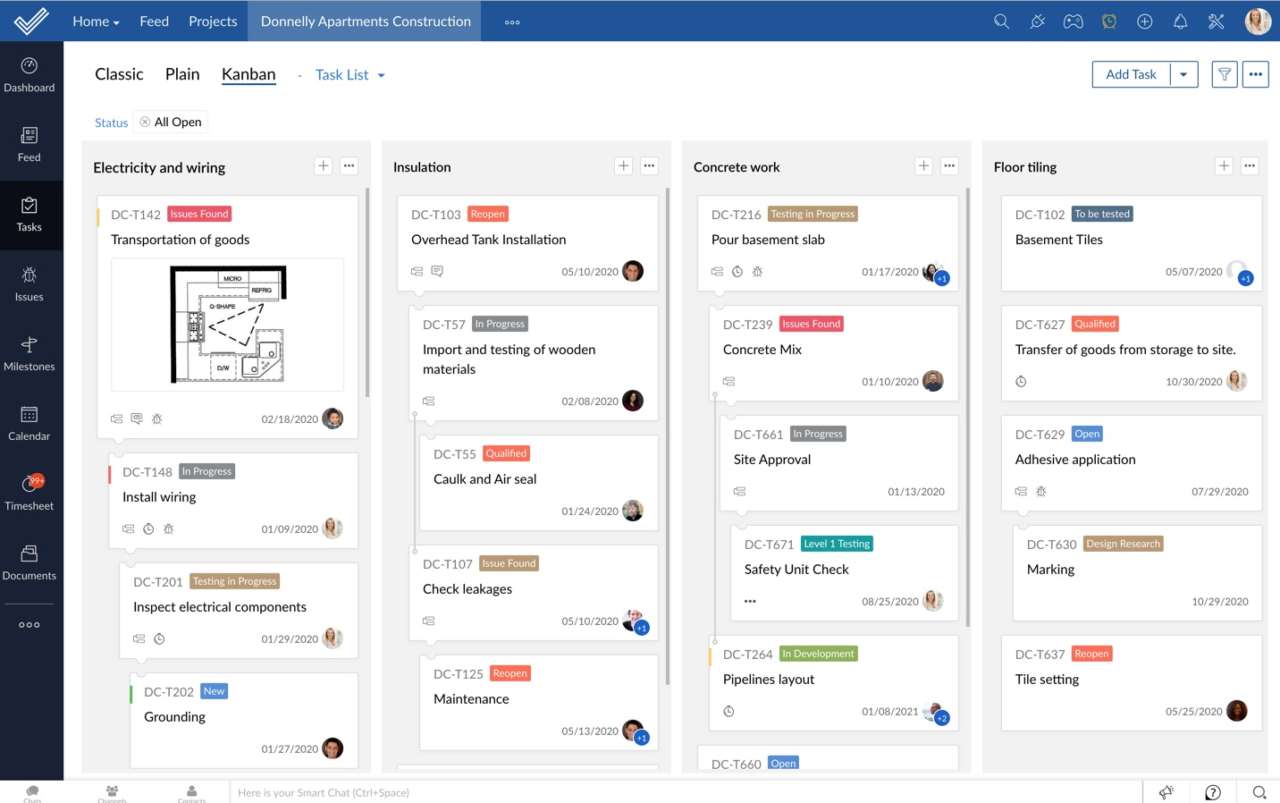1280x803 pixels.
Task: Switch to the Classic view tab
Action: (119, 74)
